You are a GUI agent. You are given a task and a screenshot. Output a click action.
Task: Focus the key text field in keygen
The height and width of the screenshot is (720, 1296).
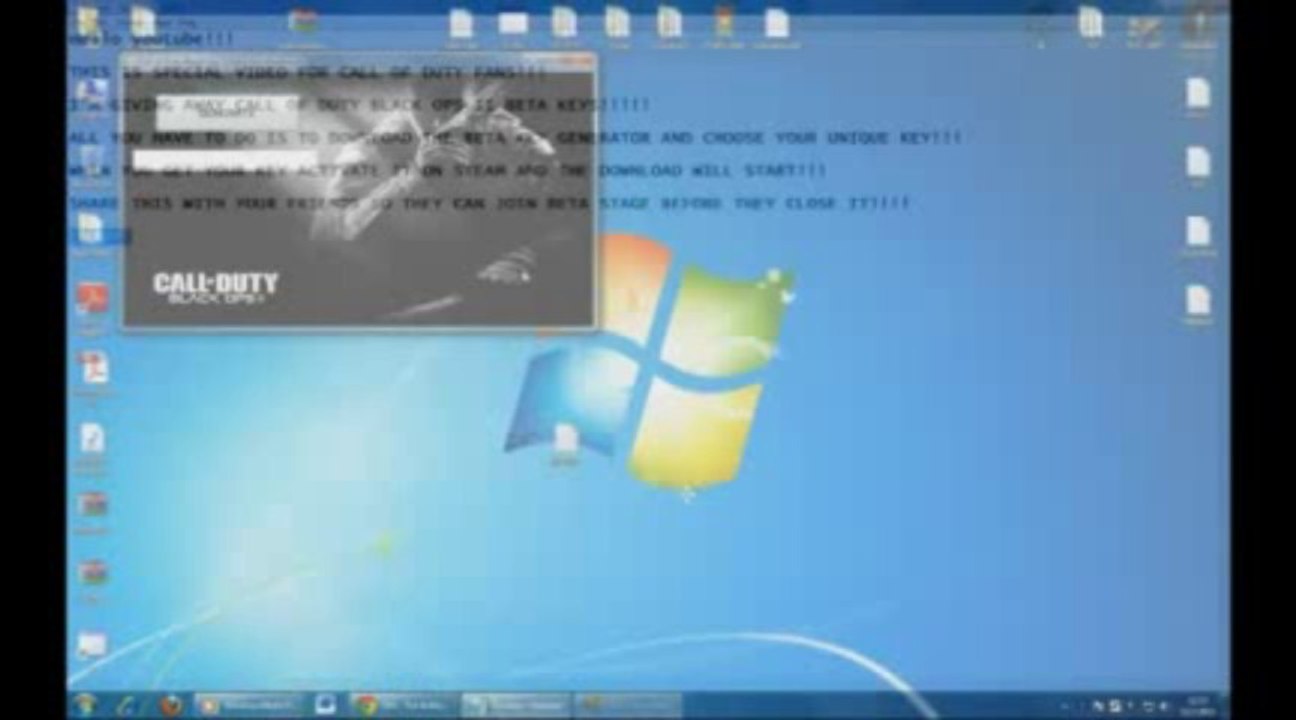pos(225,160)
